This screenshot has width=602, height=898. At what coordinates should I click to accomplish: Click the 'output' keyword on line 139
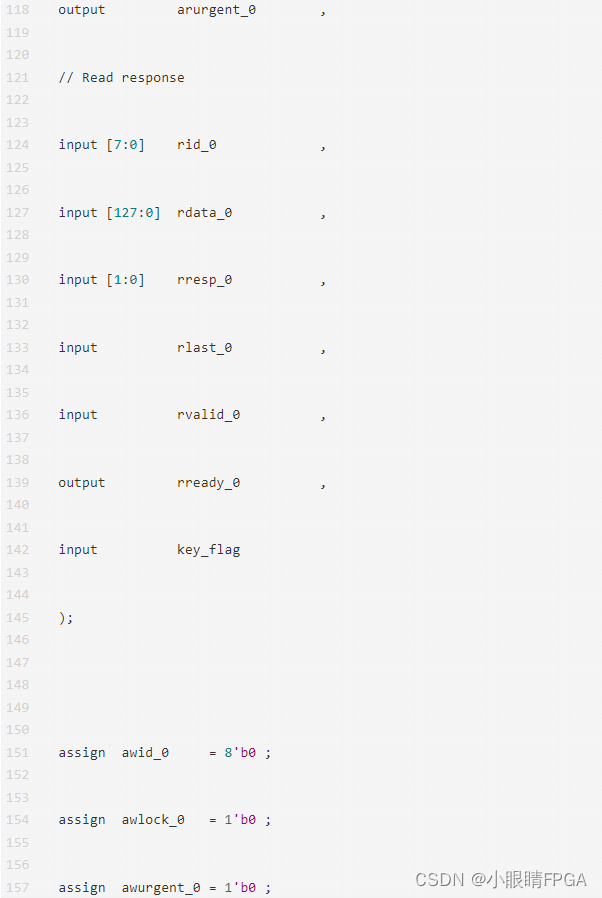(81, 483)
